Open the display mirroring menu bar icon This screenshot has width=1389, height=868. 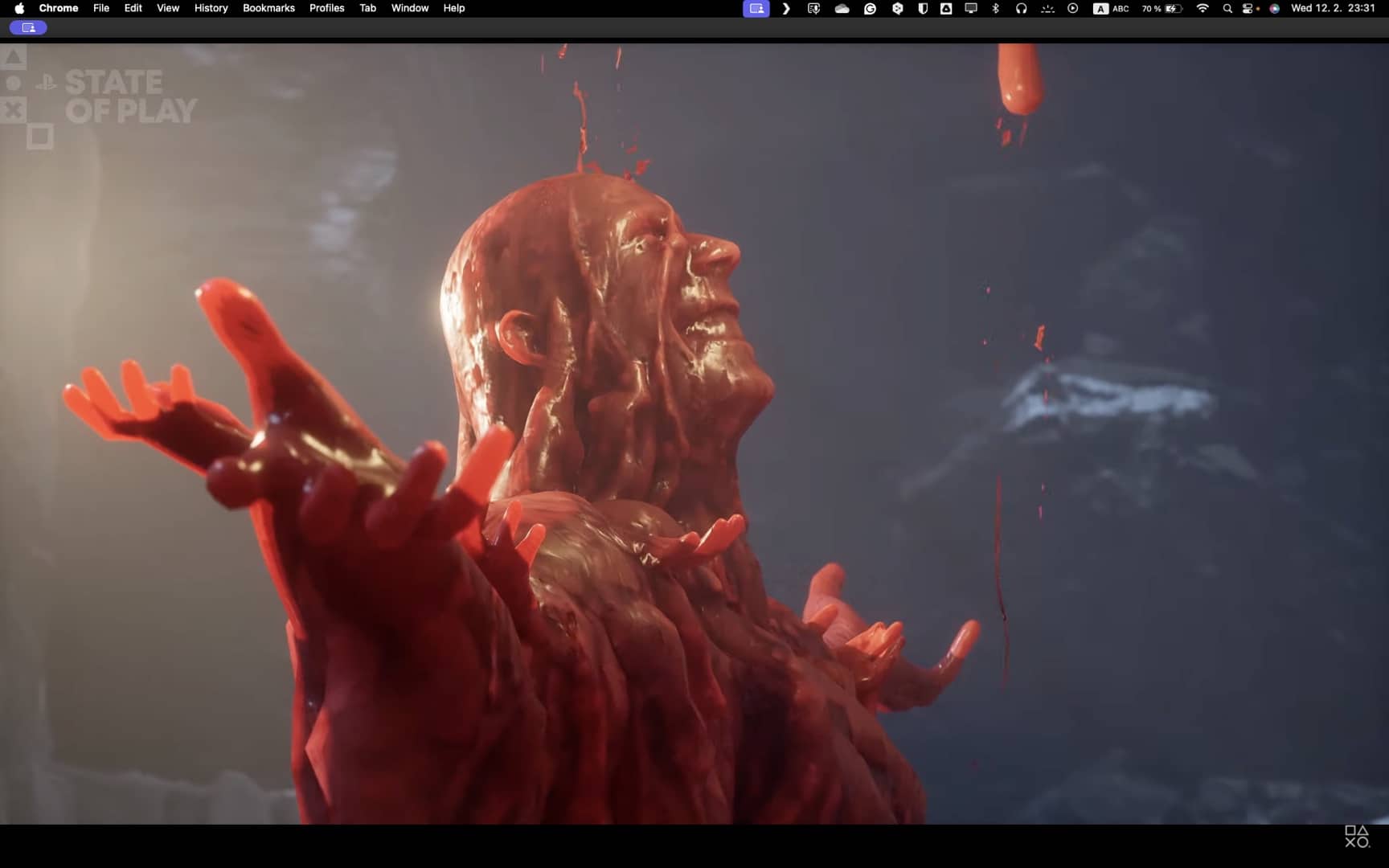[971, 8]
